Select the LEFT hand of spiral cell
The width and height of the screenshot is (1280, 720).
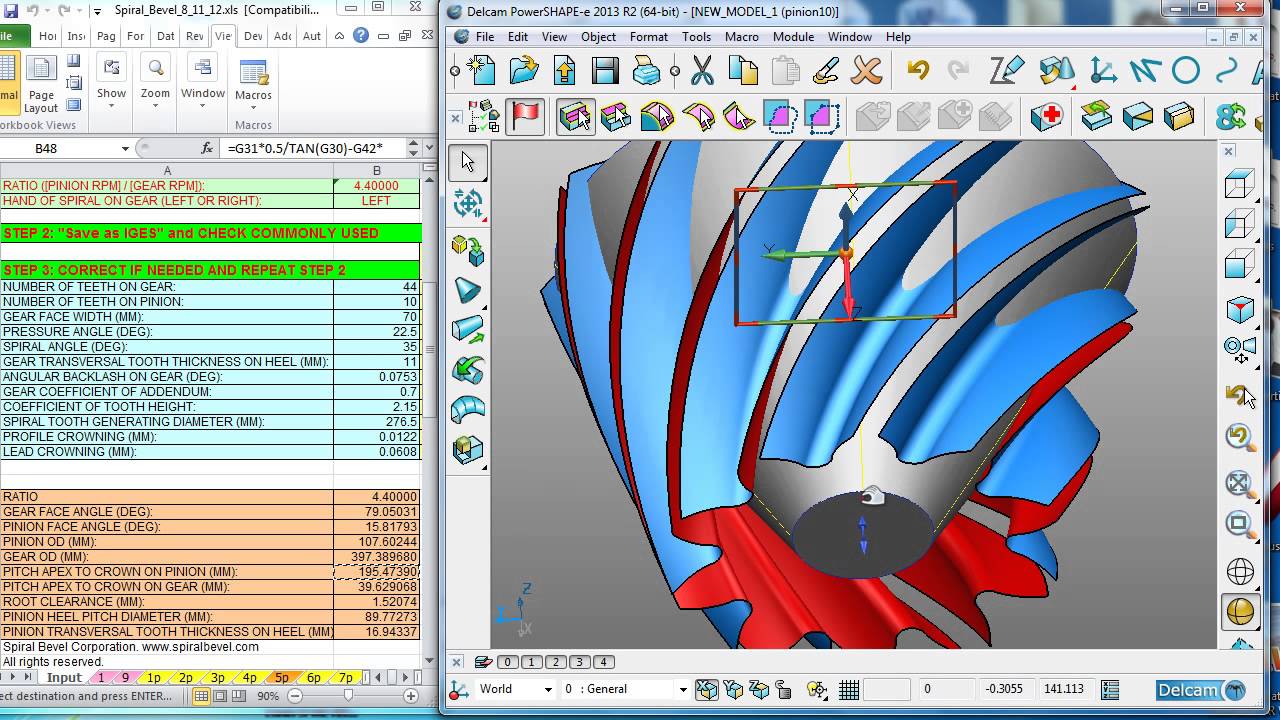coord(377,201)
